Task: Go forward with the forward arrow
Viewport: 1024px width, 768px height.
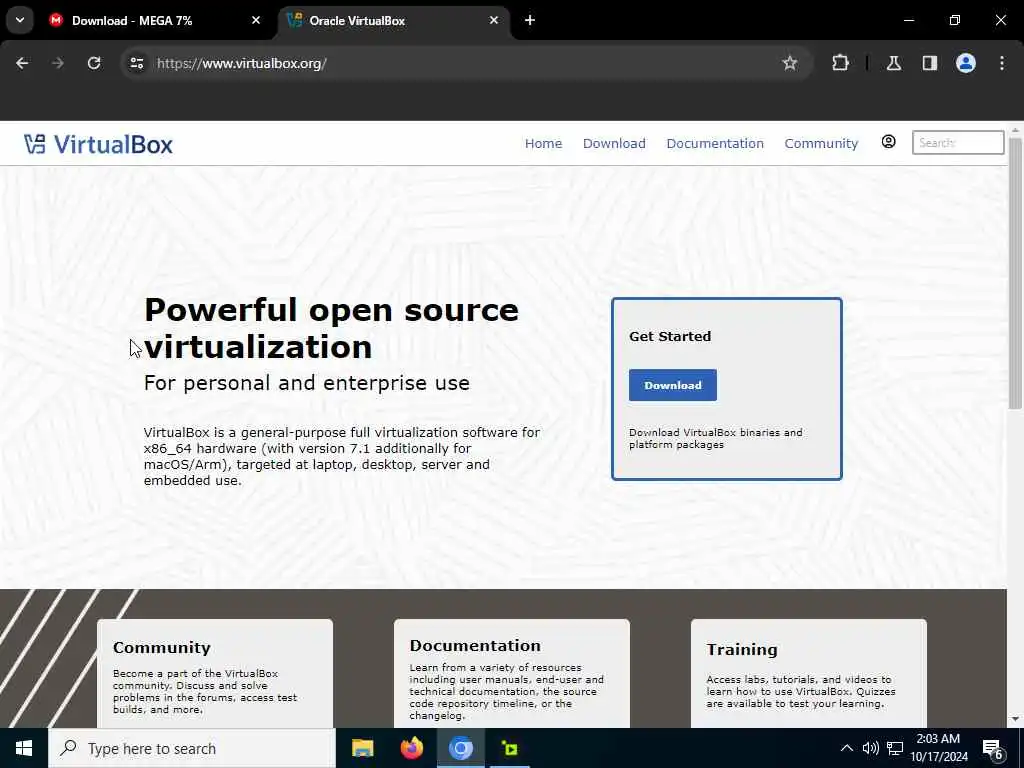Action: point(58,63)
